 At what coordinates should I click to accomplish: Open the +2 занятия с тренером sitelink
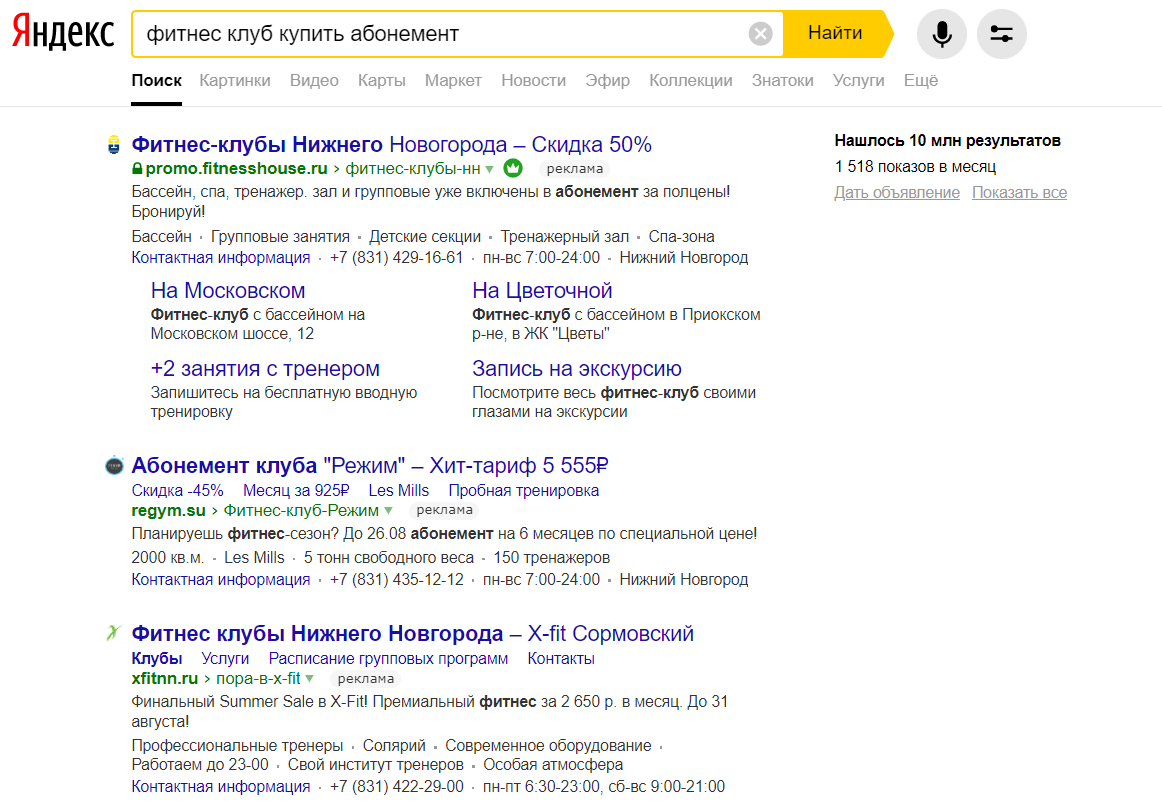coord(265,368)
